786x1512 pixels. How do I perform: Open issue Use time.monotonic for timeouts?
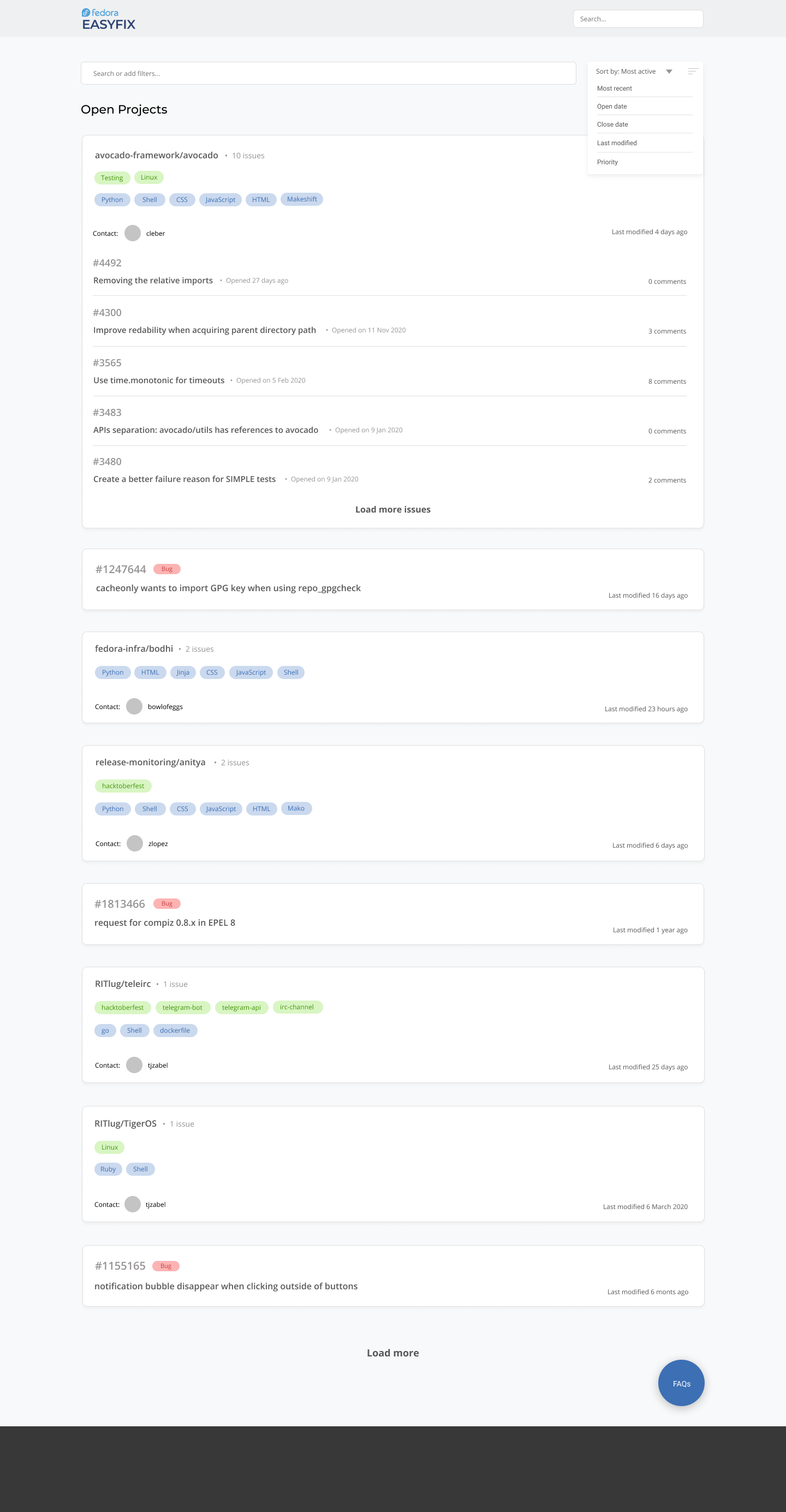158,380
